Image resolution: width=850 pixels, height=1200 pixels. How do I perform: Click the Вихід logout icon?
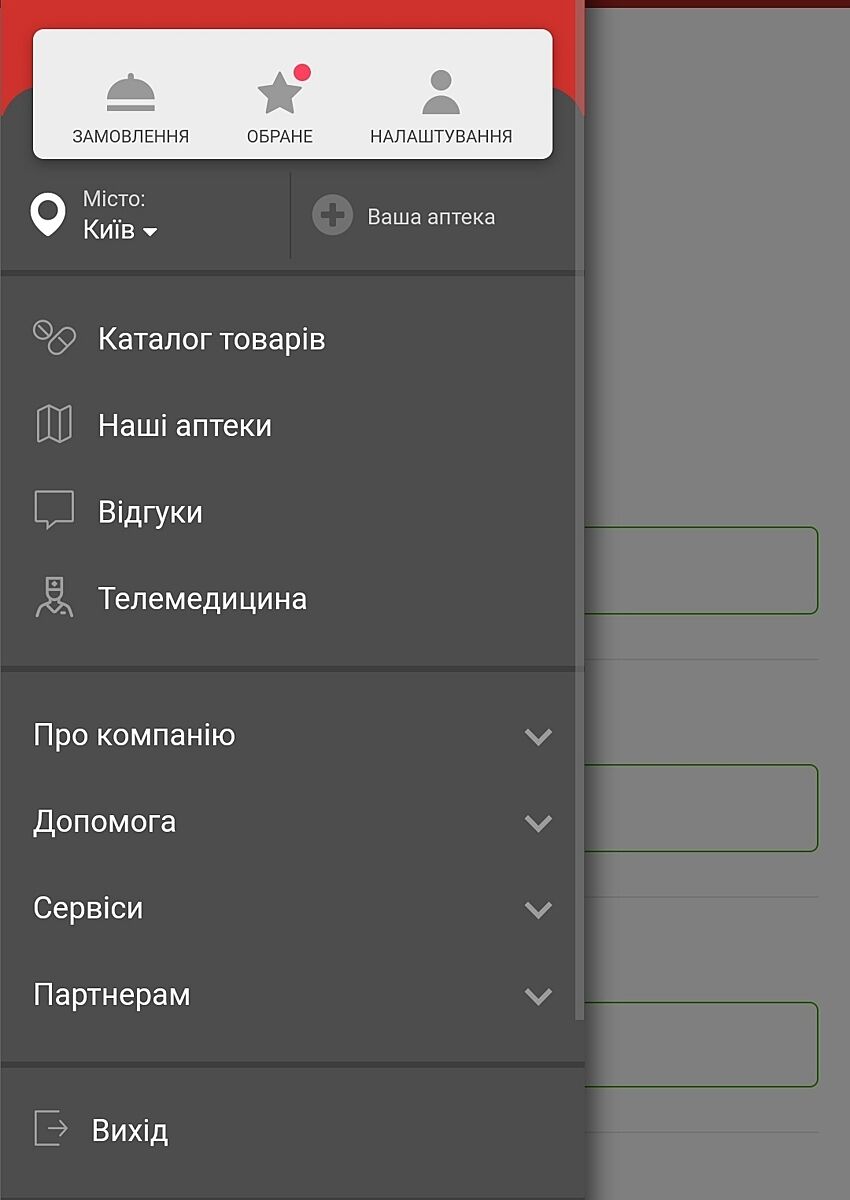51,1129
